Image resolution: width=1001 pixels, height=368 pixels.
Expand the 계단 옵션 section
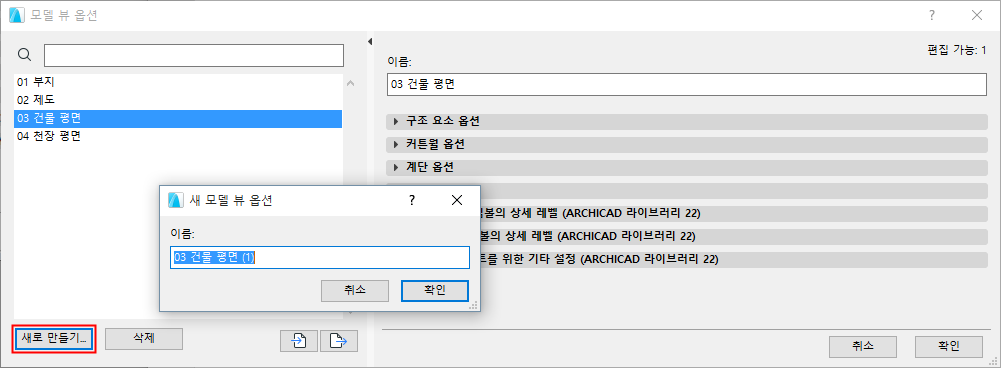click(687, 167)
